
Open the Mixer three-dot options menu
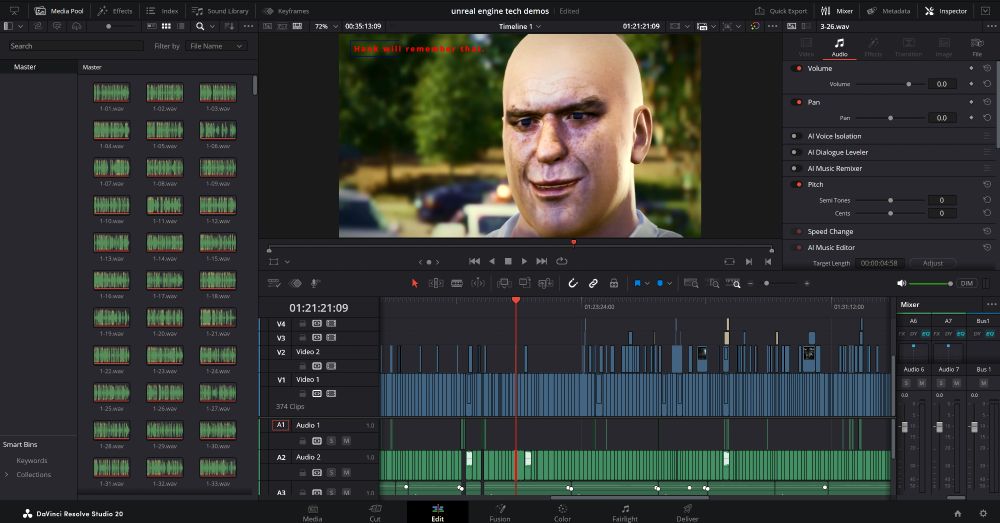coord(991,304)
